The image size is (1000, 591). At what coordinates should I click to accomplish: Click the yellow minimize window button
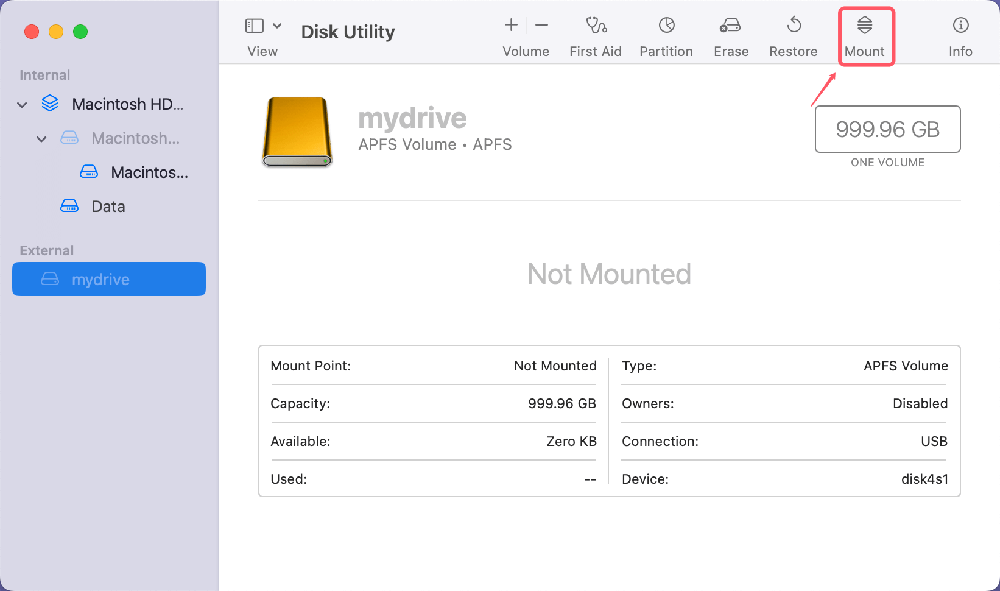(x=56, y=32)
